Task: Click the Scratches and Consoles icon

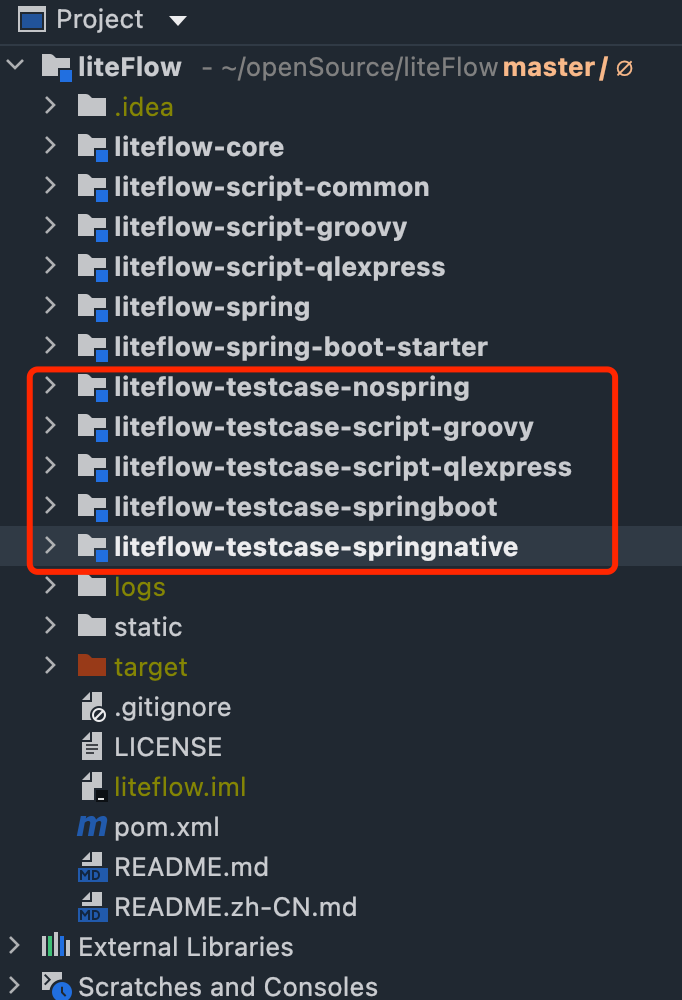Action: point(56,986)
